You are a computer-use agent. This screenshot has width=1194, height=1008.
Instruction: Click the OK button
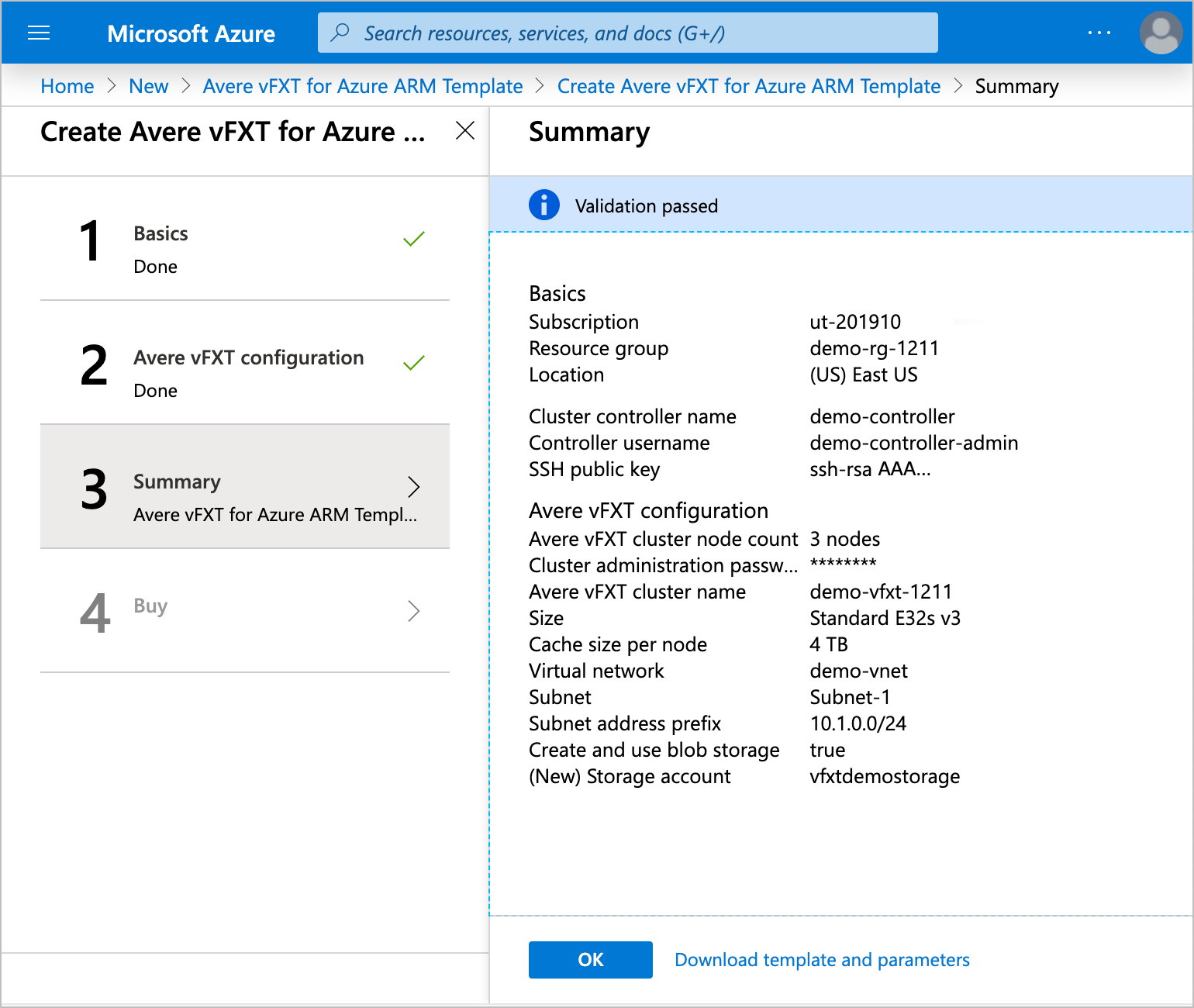pyautogui.click(x=590, y=959)
